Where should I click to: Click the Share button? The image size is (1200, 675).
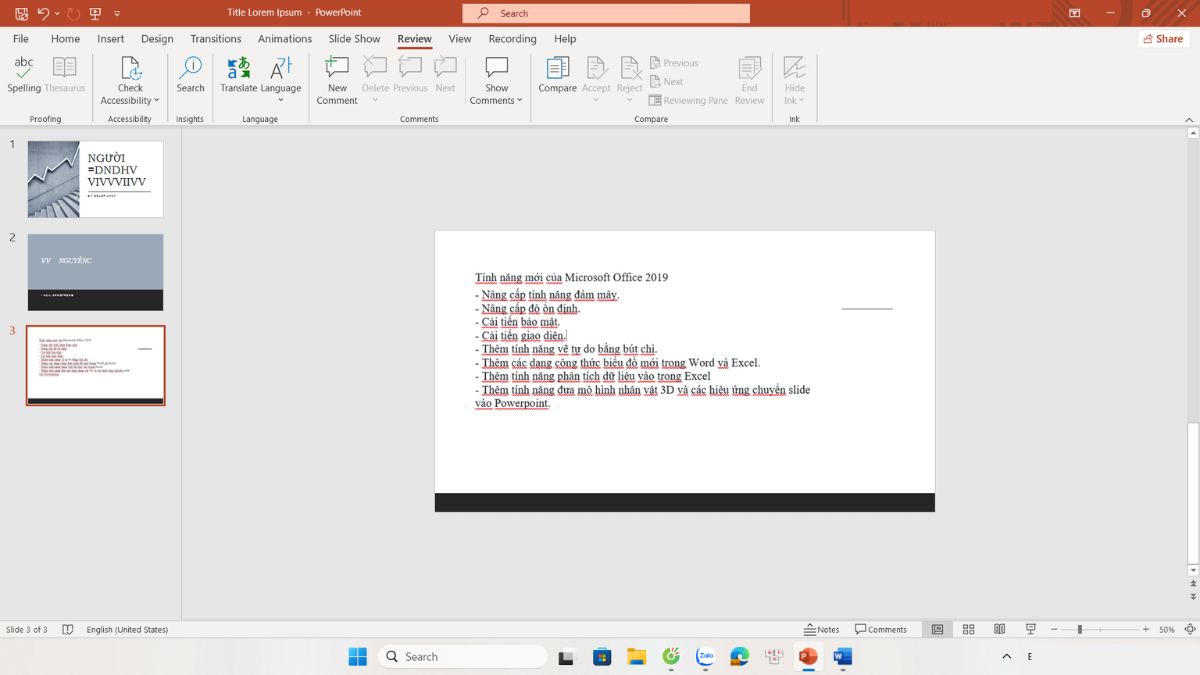[1163, 39]
